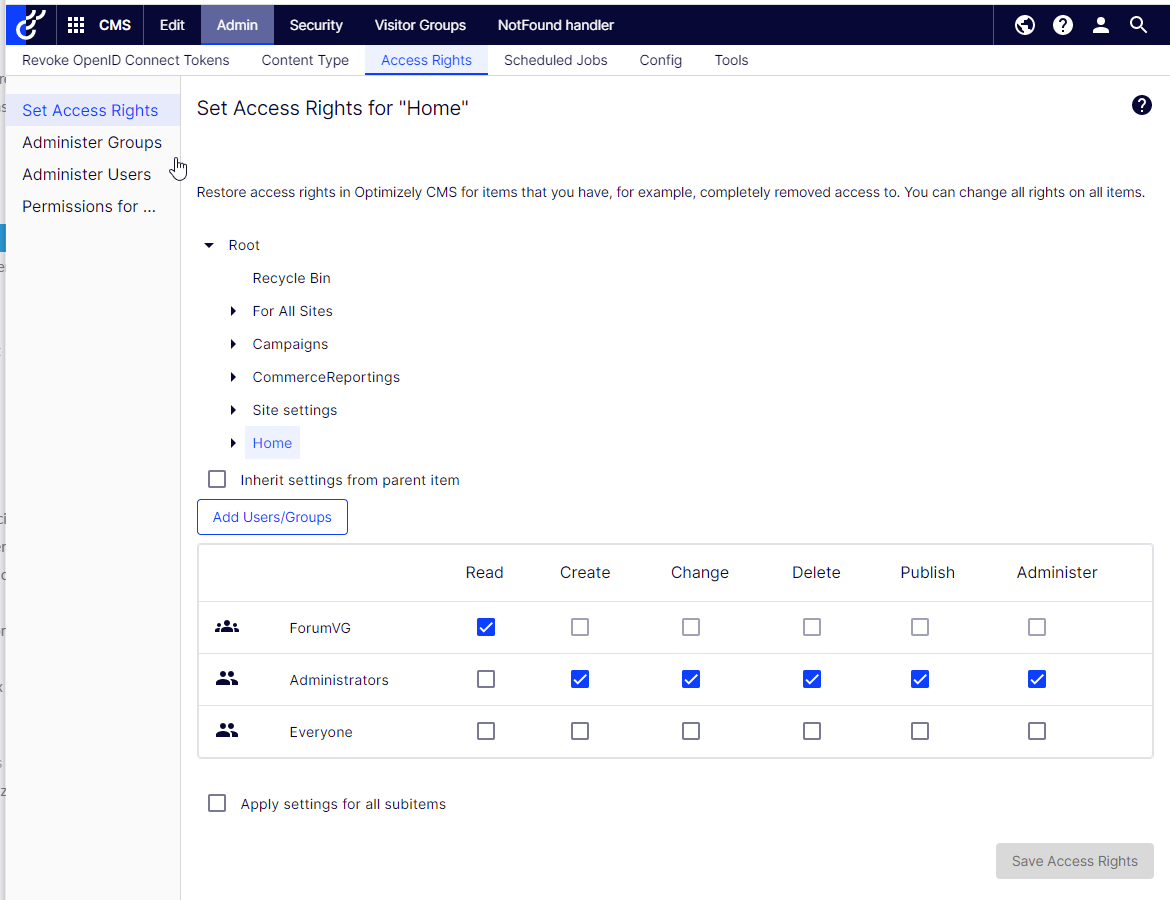Expand the Campaigns tree node
The height and width of the screenshot is (900, 1170).
click(x=233, y=344)
